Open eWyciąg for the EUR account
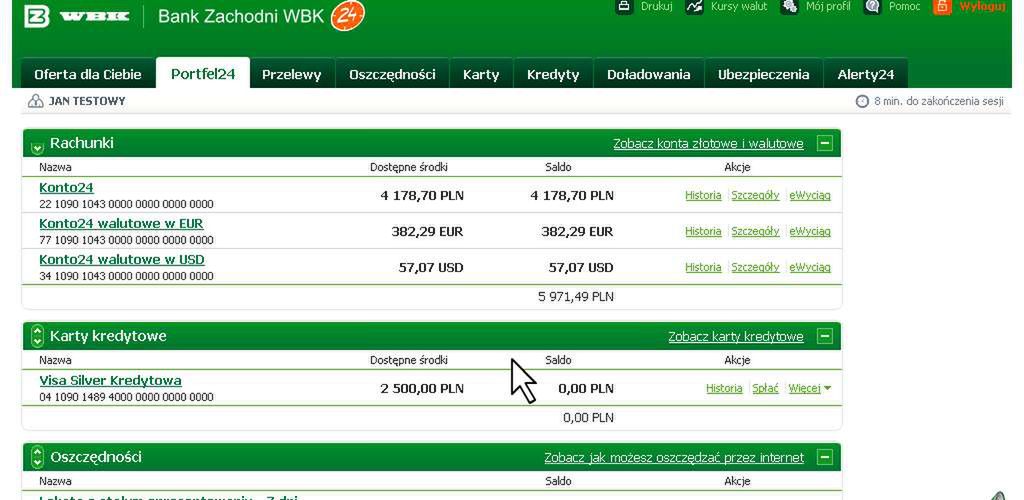1024x500 pixels. pos(810,231)
